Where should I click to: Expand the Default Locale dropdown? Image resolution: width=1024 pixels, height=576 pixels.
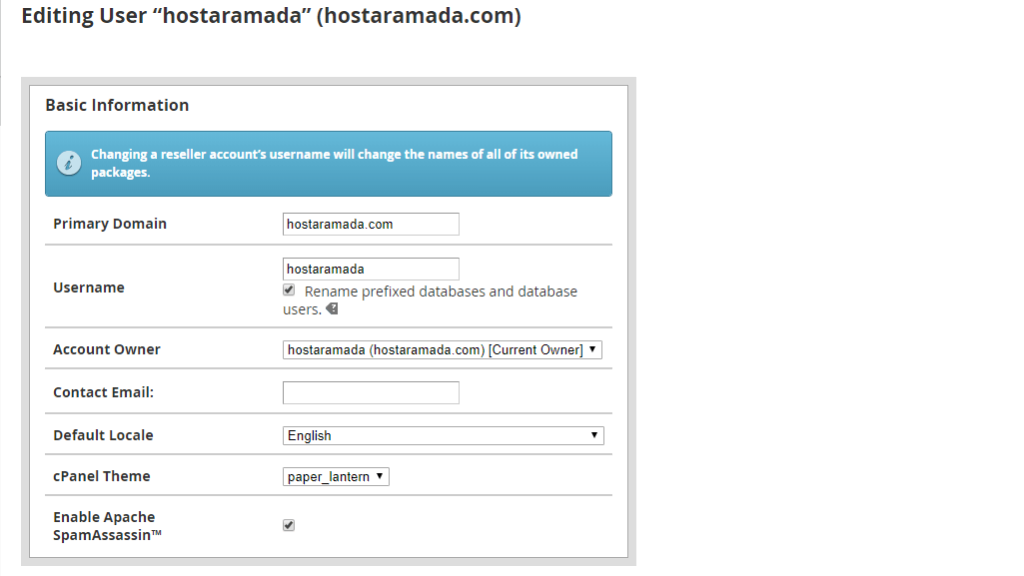coord(443,436)
